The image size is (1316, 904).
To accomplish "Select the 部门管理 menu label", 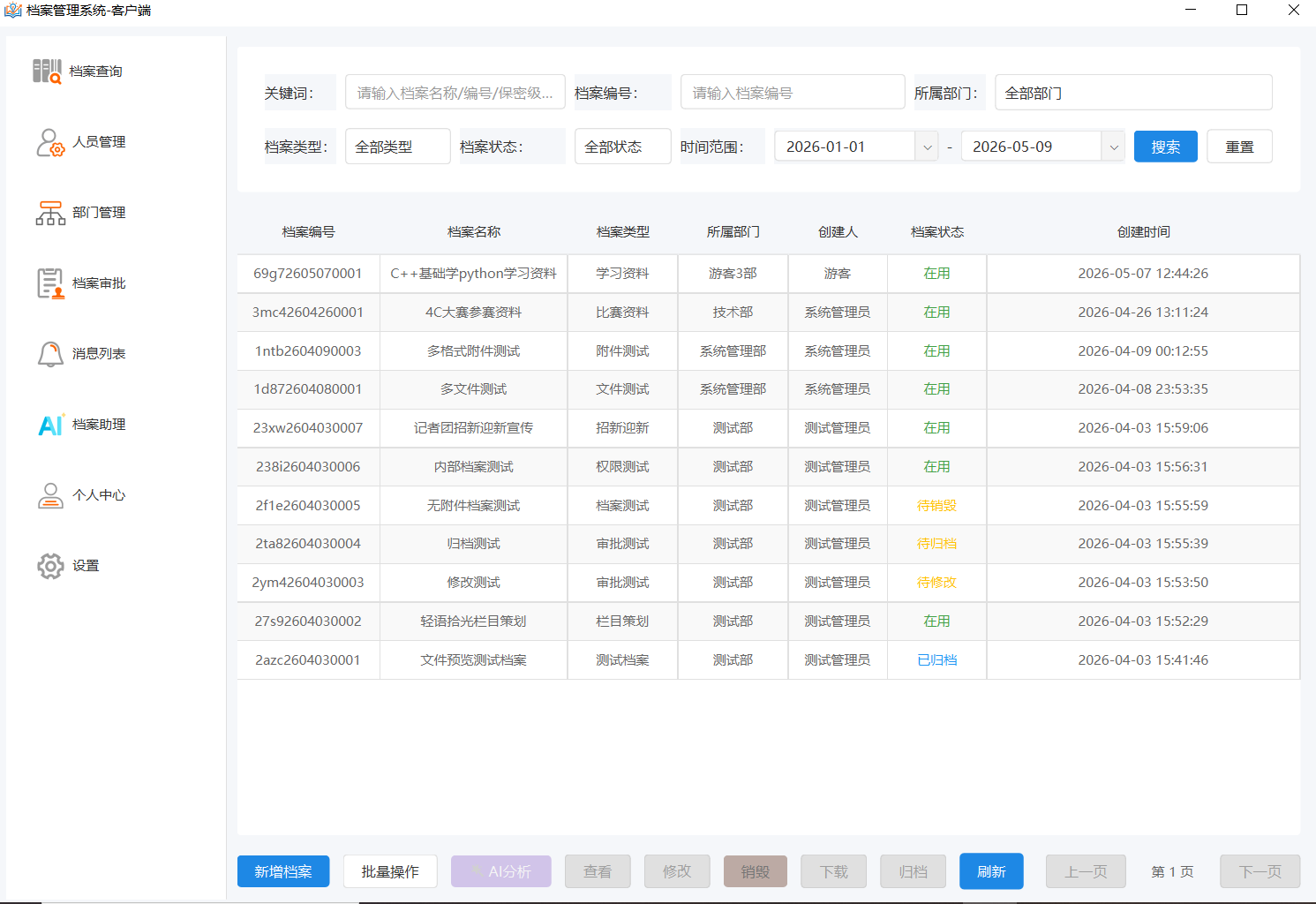I will pyautogui.click(x=99, y=213).
